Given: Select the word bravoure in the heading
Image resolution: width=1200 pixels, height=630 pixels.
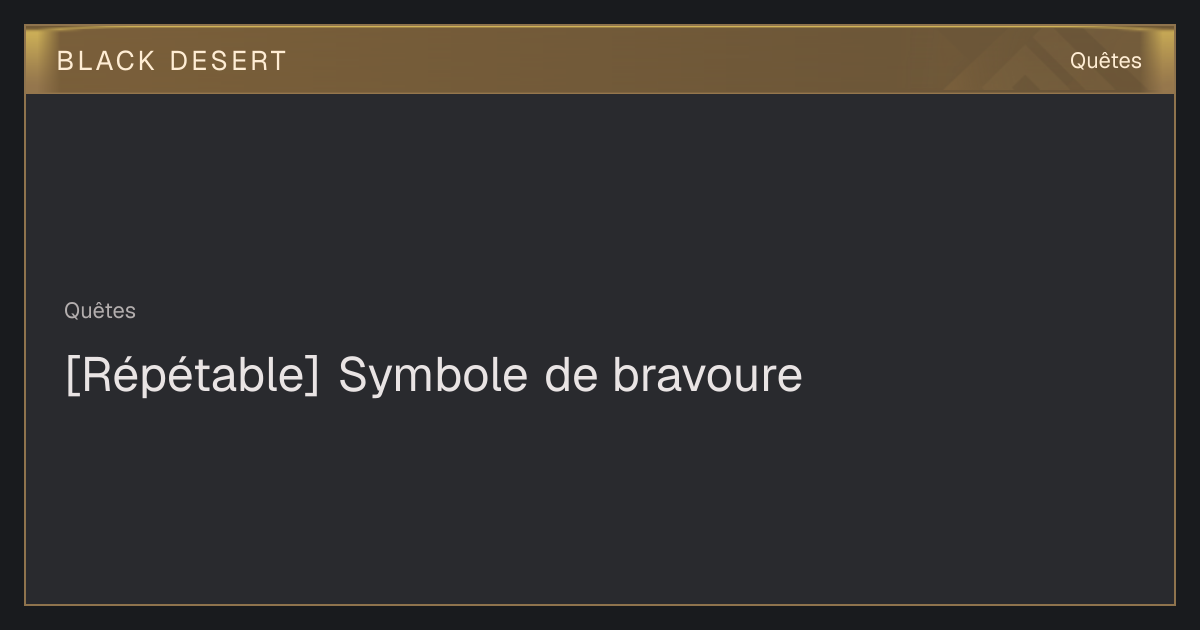Looking at the screenshot, I should (707, 376).
